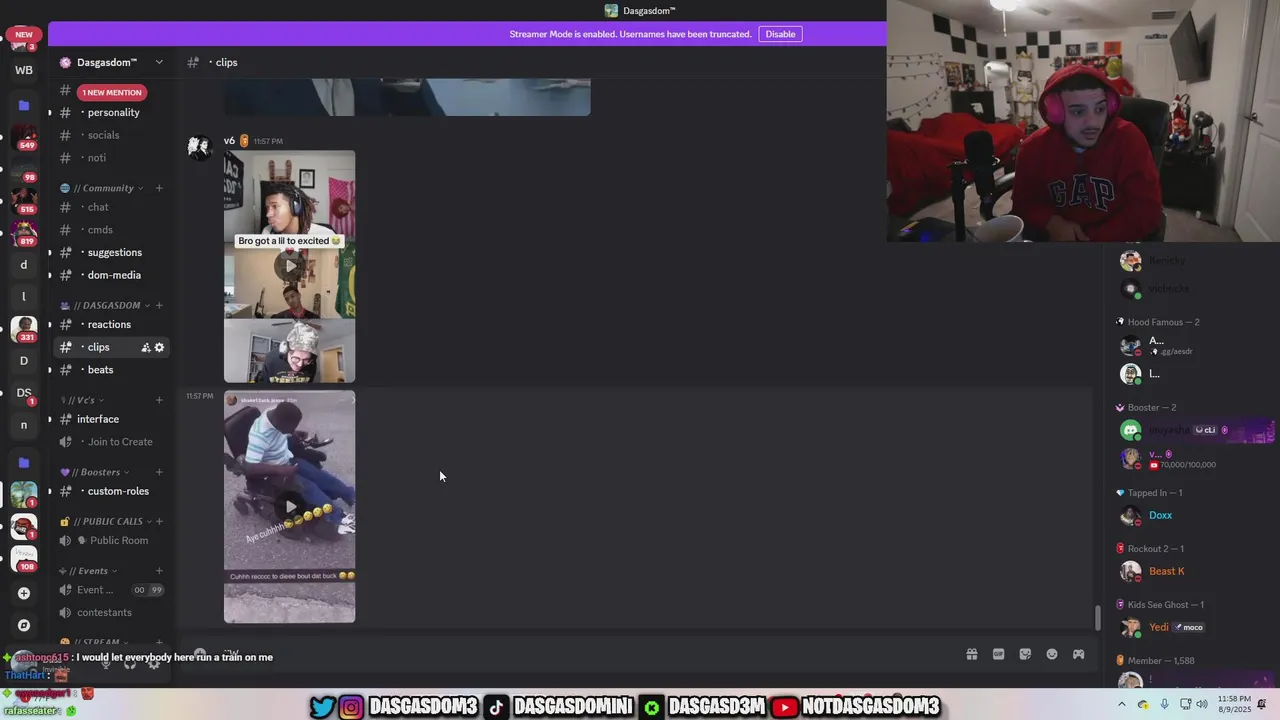Play the 'Bro got a lil to excited' video
The height and width of the screenshot is (720, 1280).
(x=290, y=266)
